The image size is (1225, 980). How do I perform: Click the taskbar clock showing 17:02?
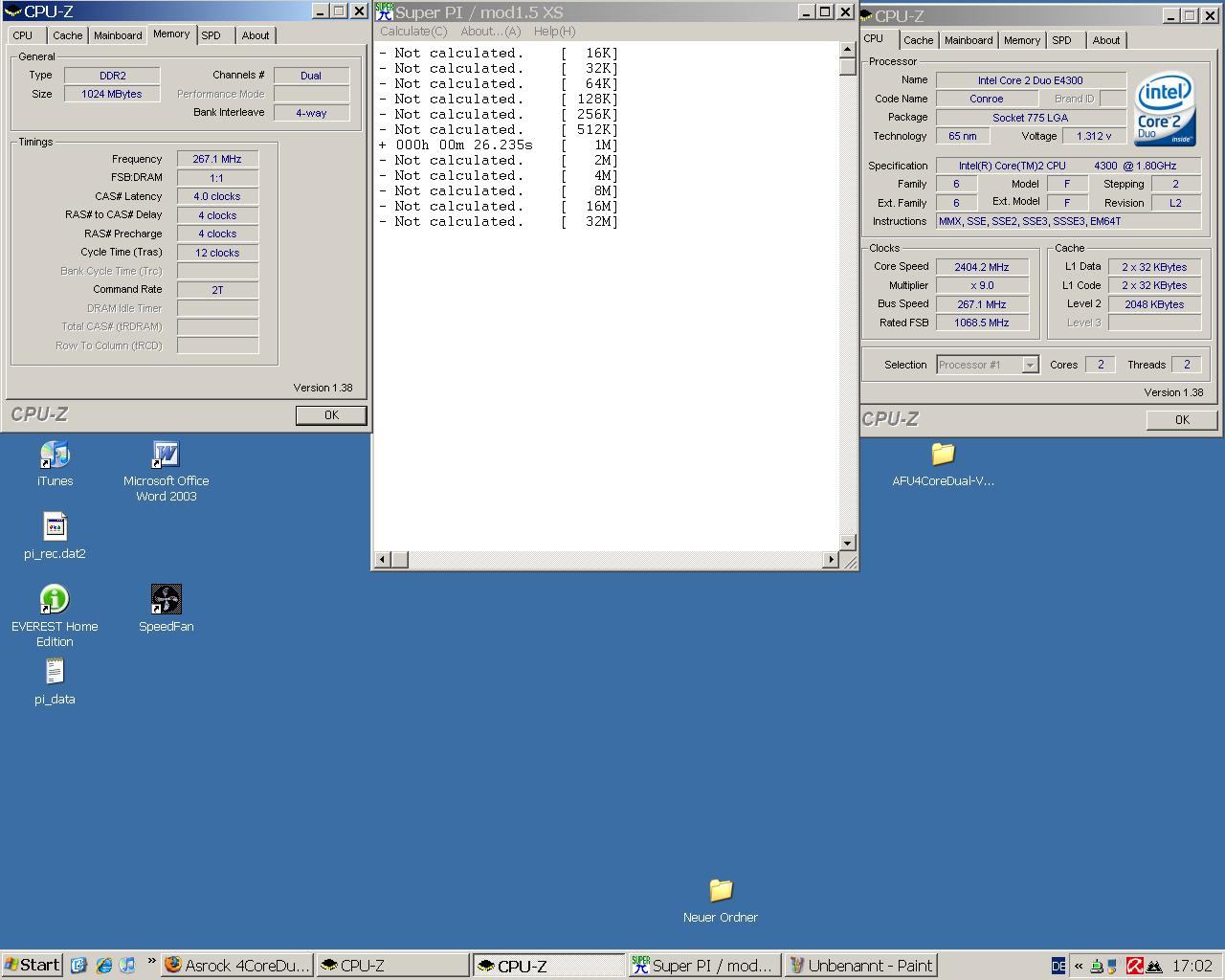click(x=1192, y=966)
